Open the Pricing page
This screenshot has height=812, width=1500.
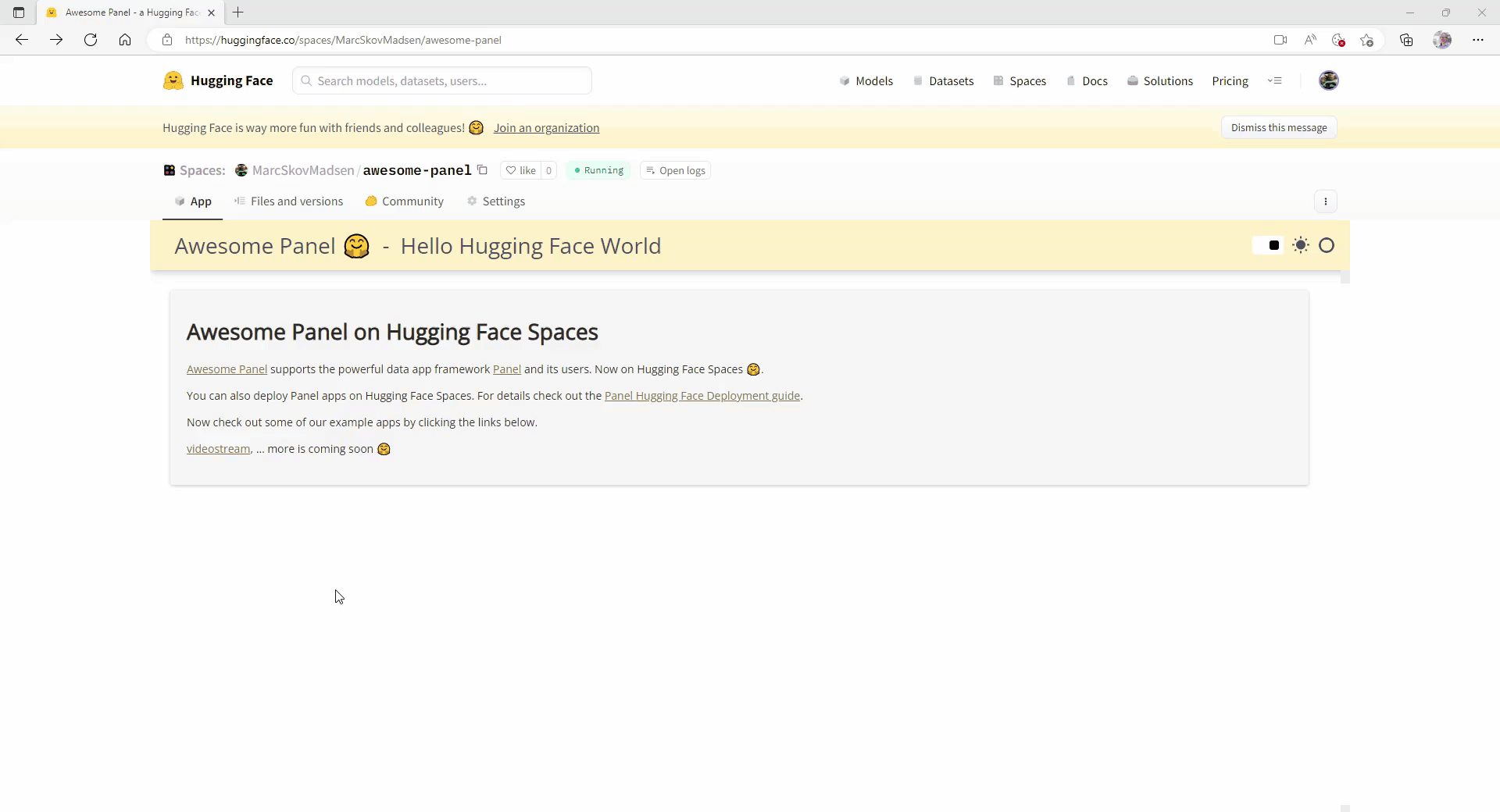[1230, 81]
